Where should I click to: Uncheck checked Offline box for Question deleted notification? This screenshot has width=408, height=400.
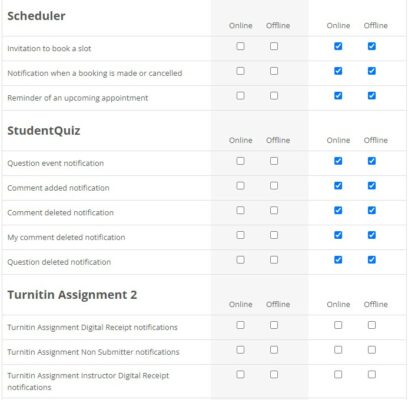[x=372, y=260]
